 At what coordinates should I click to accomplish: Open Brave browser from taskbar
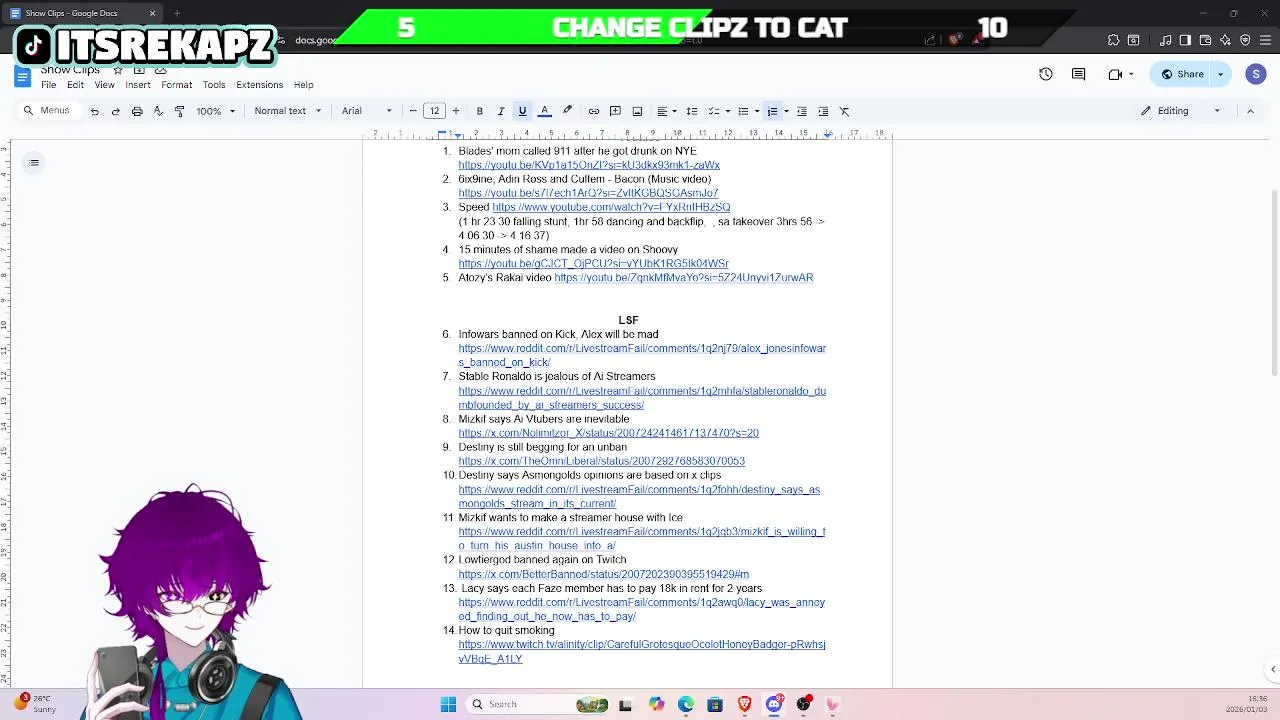(744, 704)
